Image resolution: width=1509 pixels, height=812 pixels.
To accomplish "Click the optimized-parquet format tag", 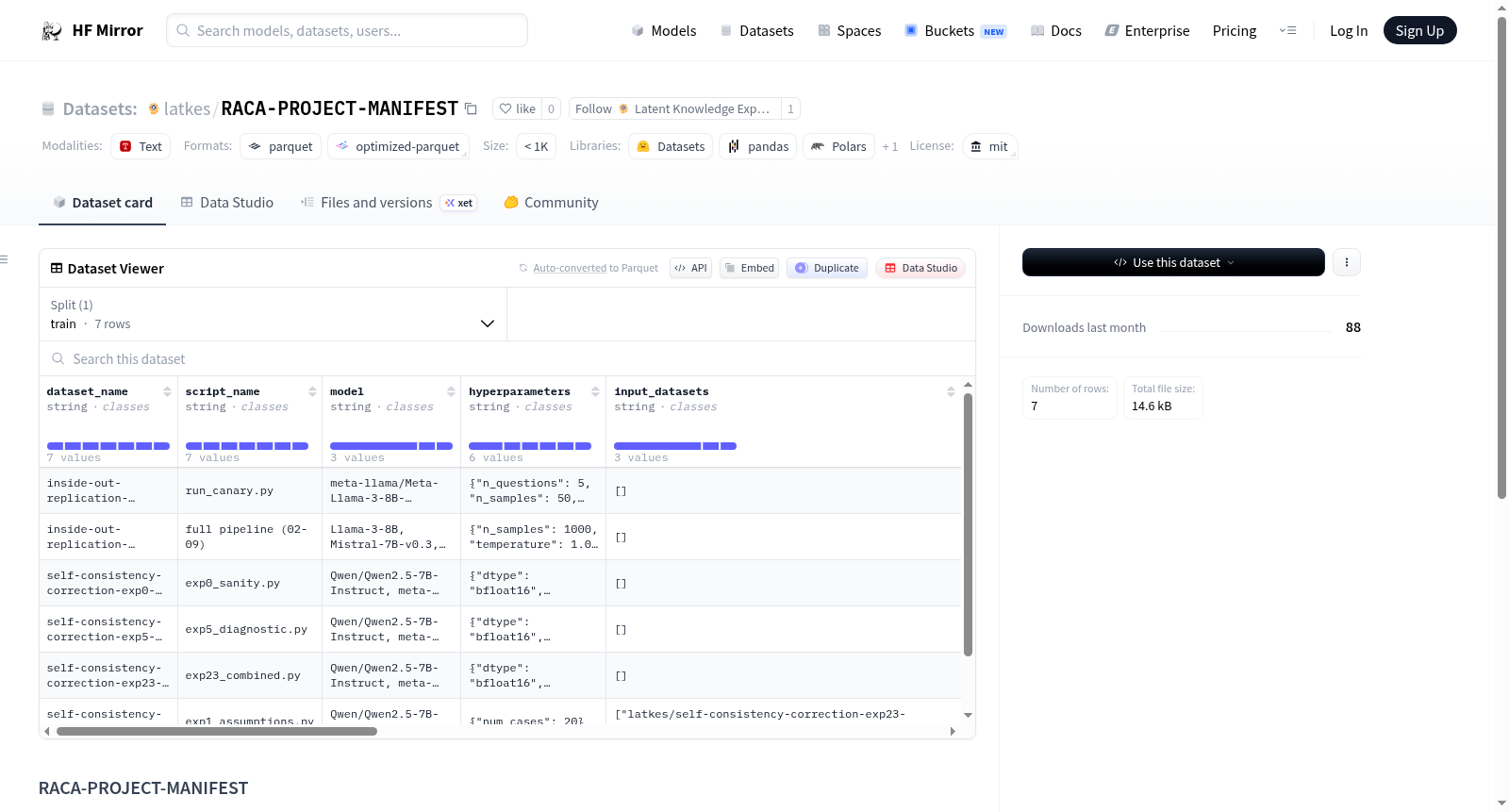I will 398,146.
